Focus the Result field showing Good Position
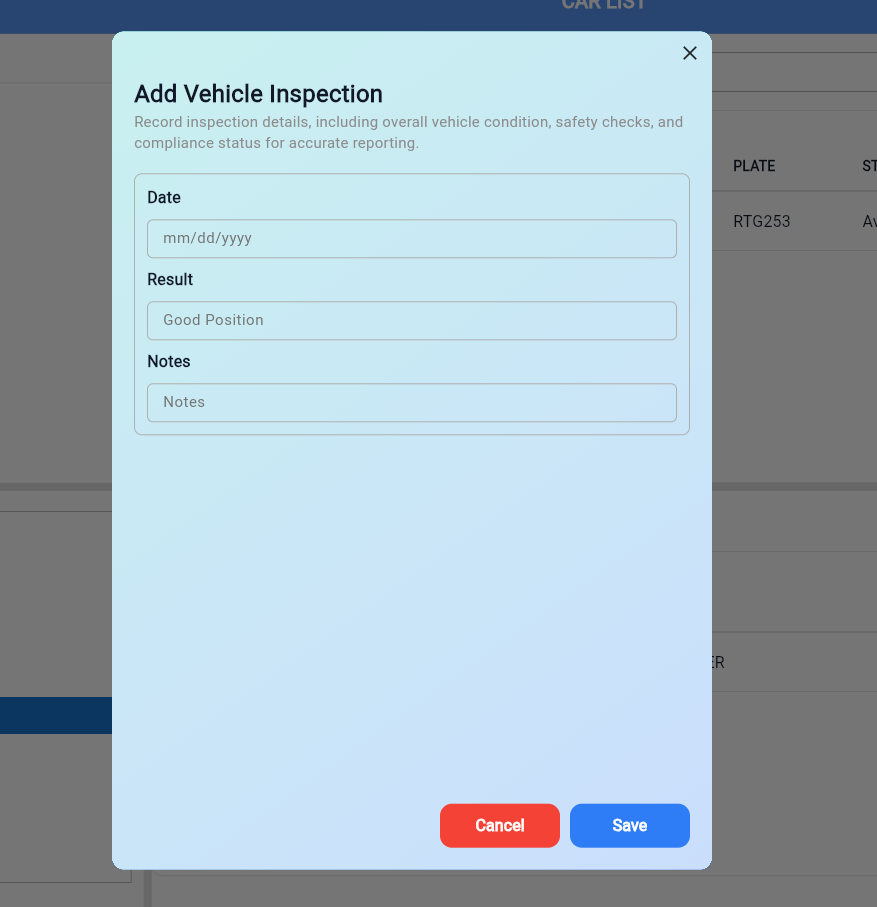 (411, 321)
